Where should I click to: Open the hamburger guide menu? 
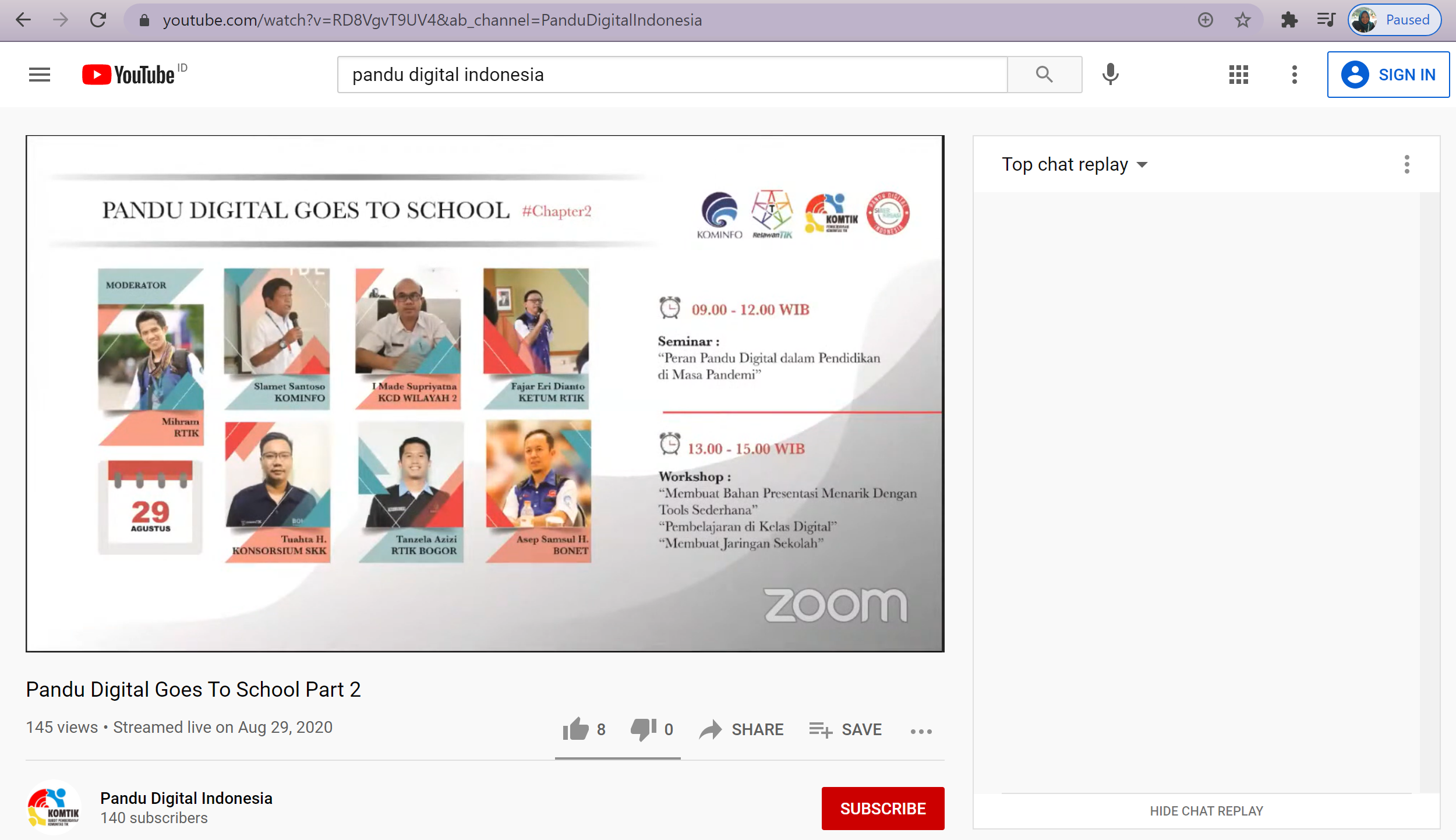(40, 75)
